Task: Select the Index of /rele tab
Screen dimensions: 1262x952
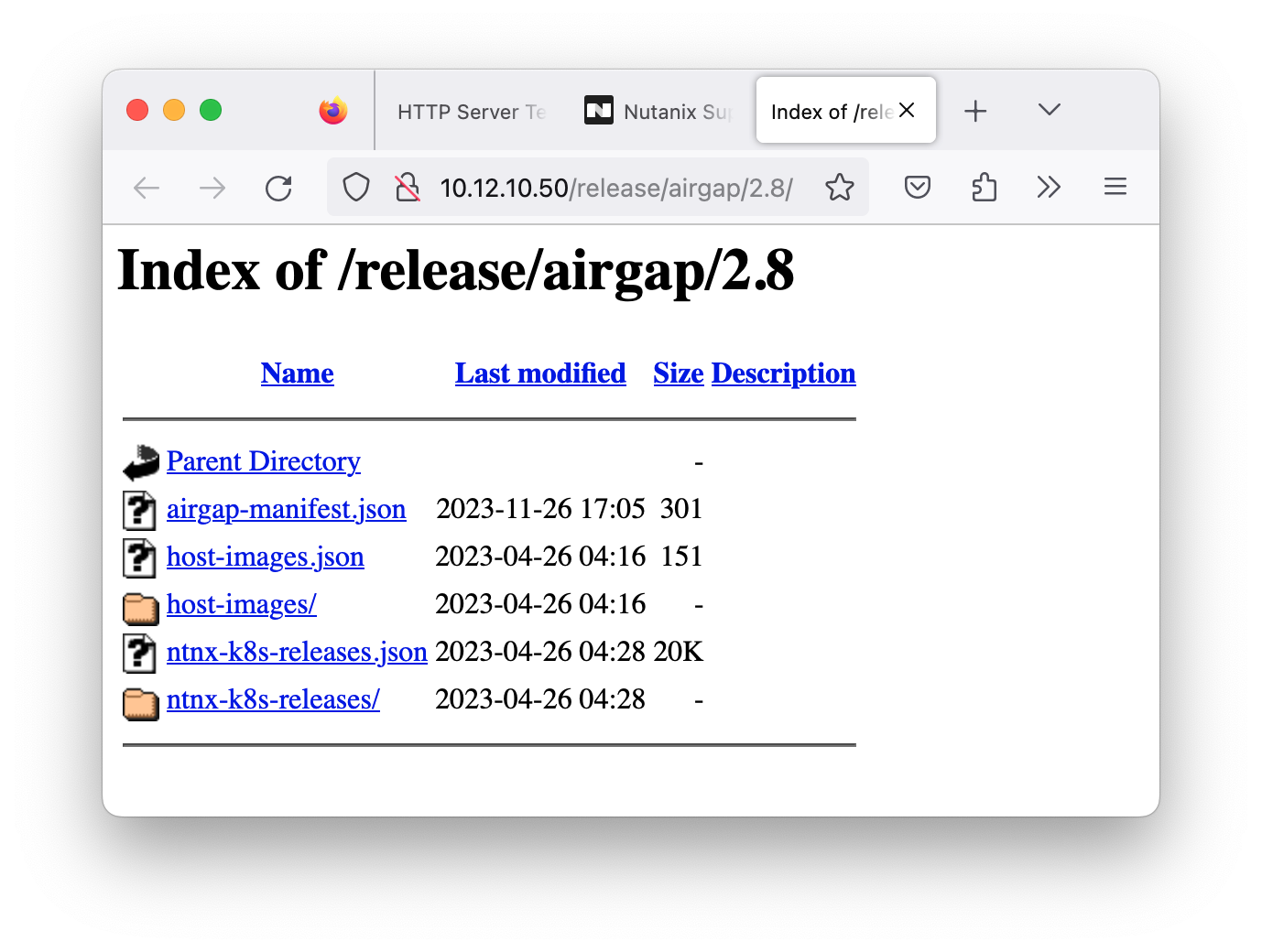Action: [x=830, y=112]
